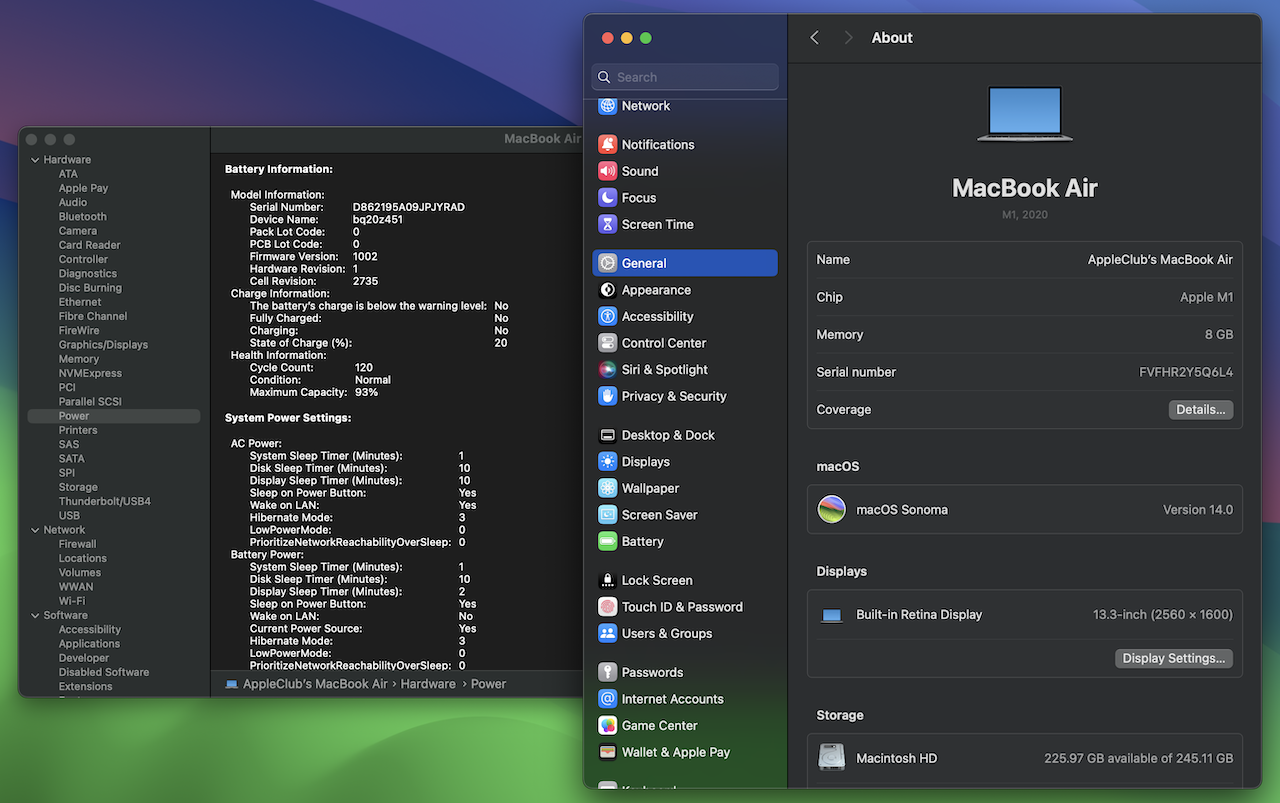This screenshot has width=1280, height=803.
Task: Open Screen Time hourglass icon
Action: [x=607, y=224]
